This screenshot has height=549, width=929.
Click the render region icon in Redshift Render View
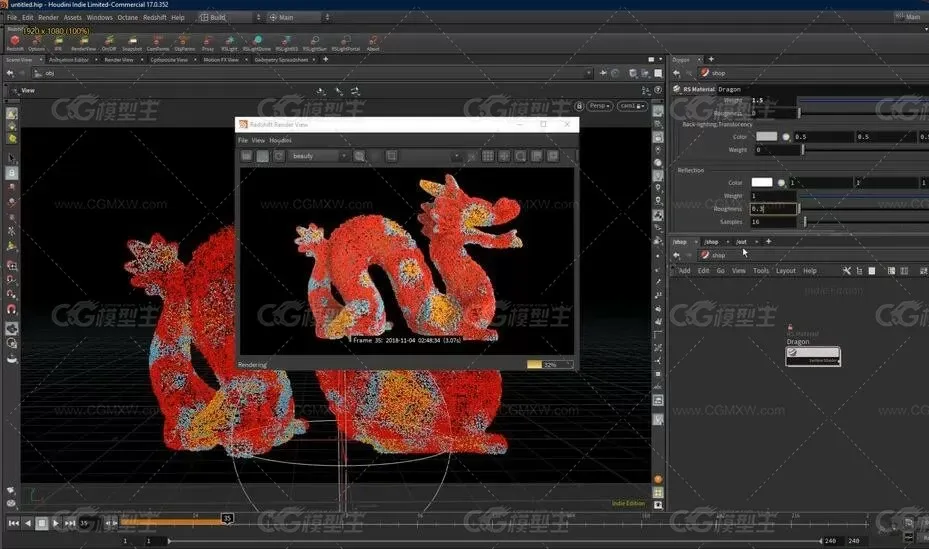coord(392,156)
